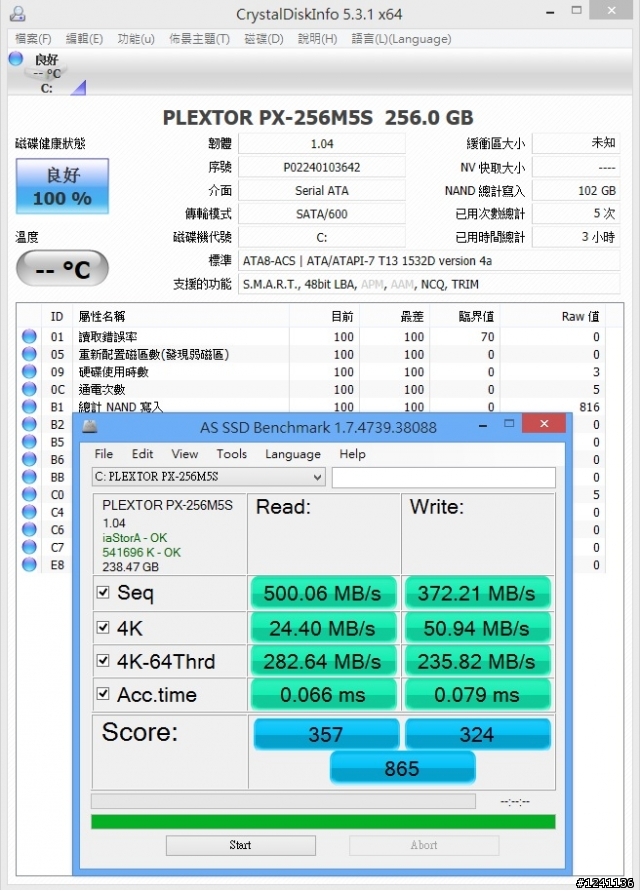Click the status circle for attribute E8
This screenshot has height=891, width=640.
30,565
